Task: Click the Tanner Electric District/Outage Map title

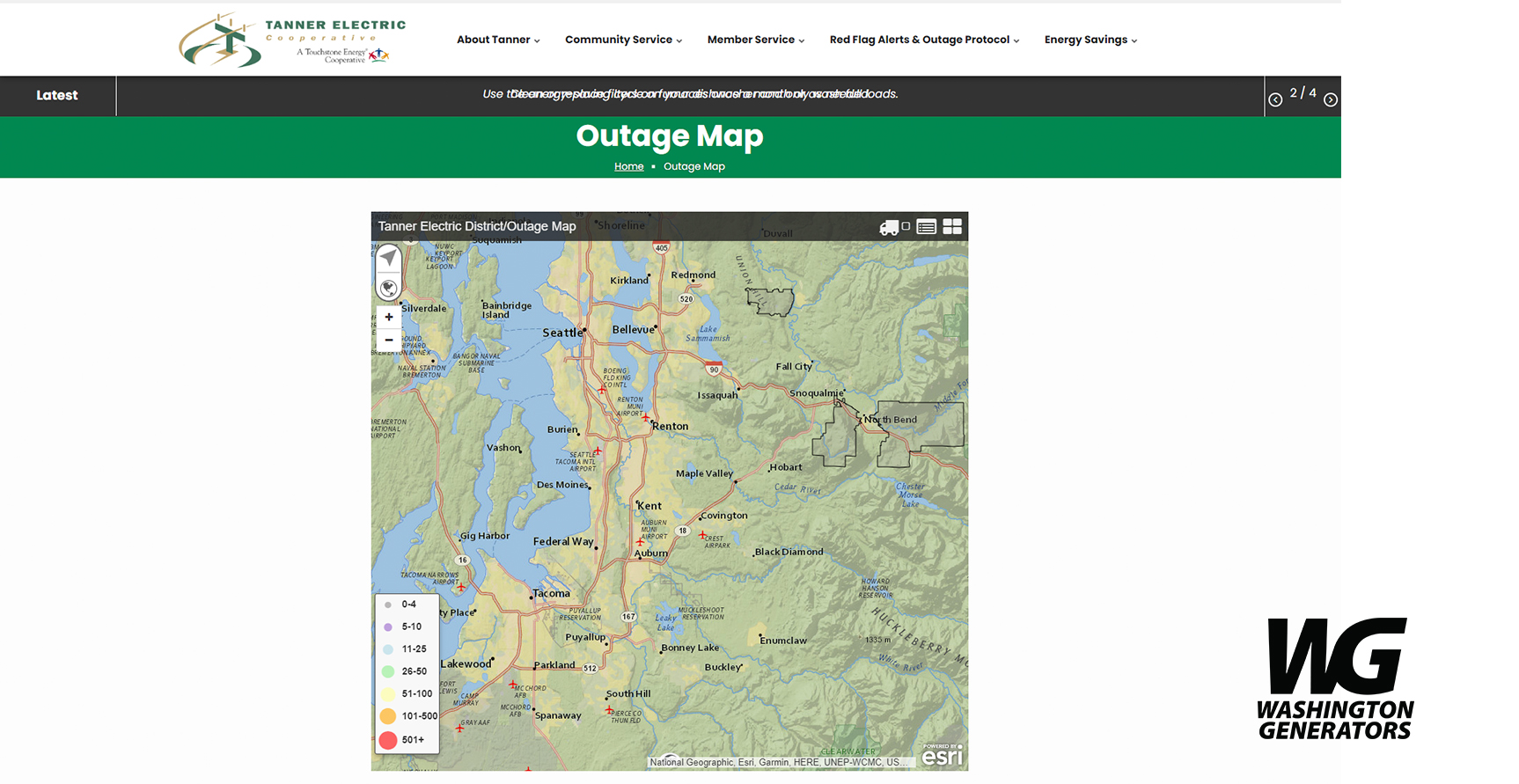Action: pyautogui.click(x=477, y=226)
